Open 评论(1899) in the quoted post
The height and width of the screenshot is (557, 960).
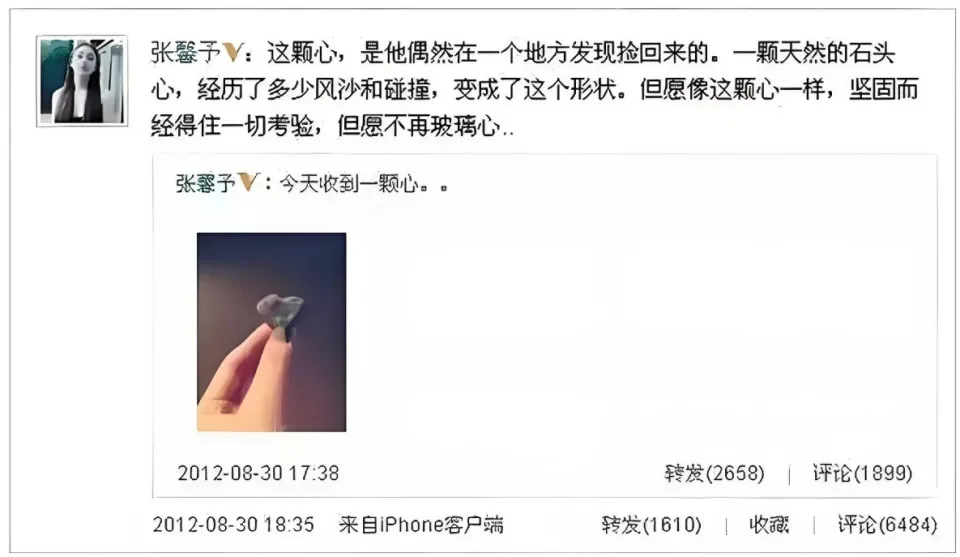click(x=863, y=473)
